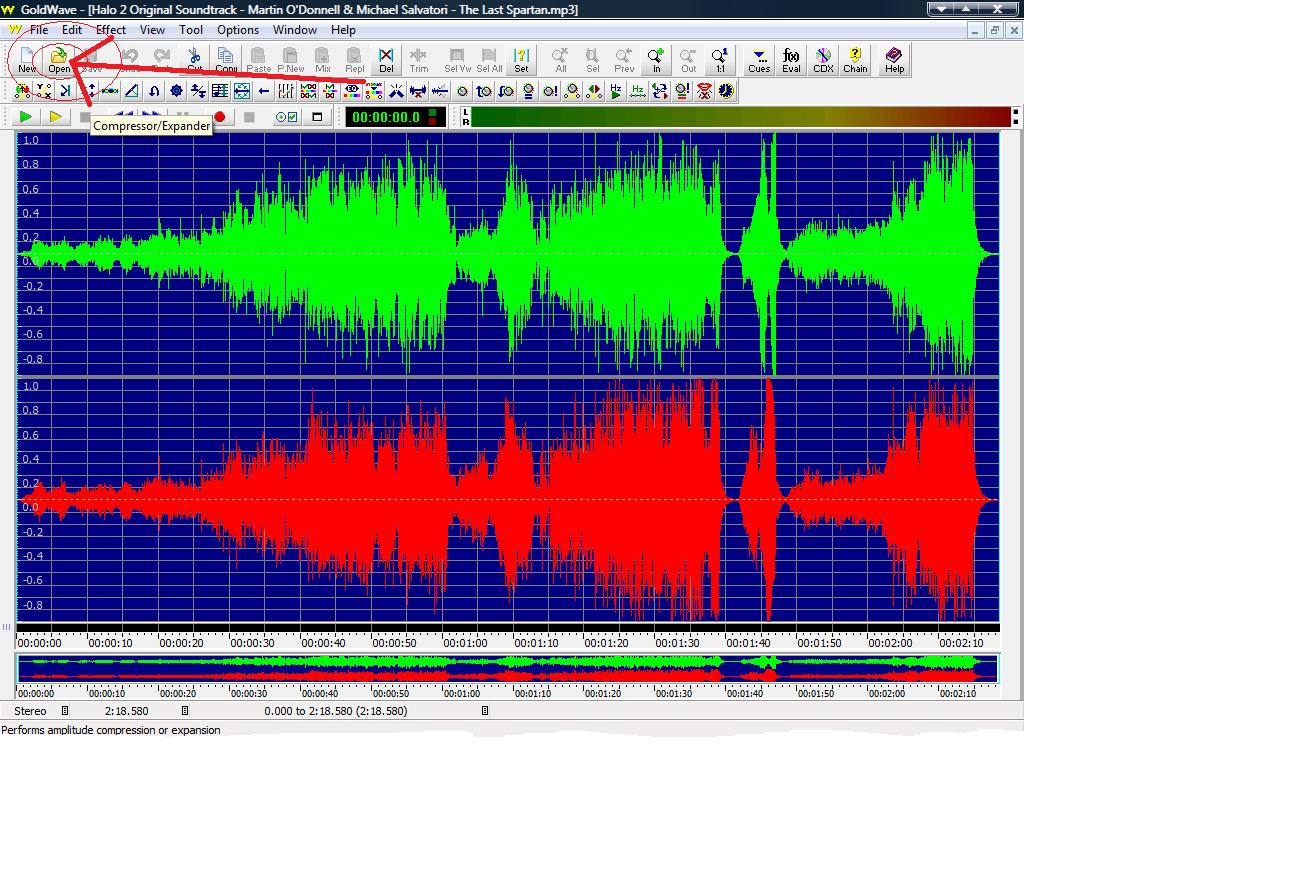This screenshot has width=1303, height=891.
Task: Click the curved U-turn arrow effect icon
Action: click(154, 91)
